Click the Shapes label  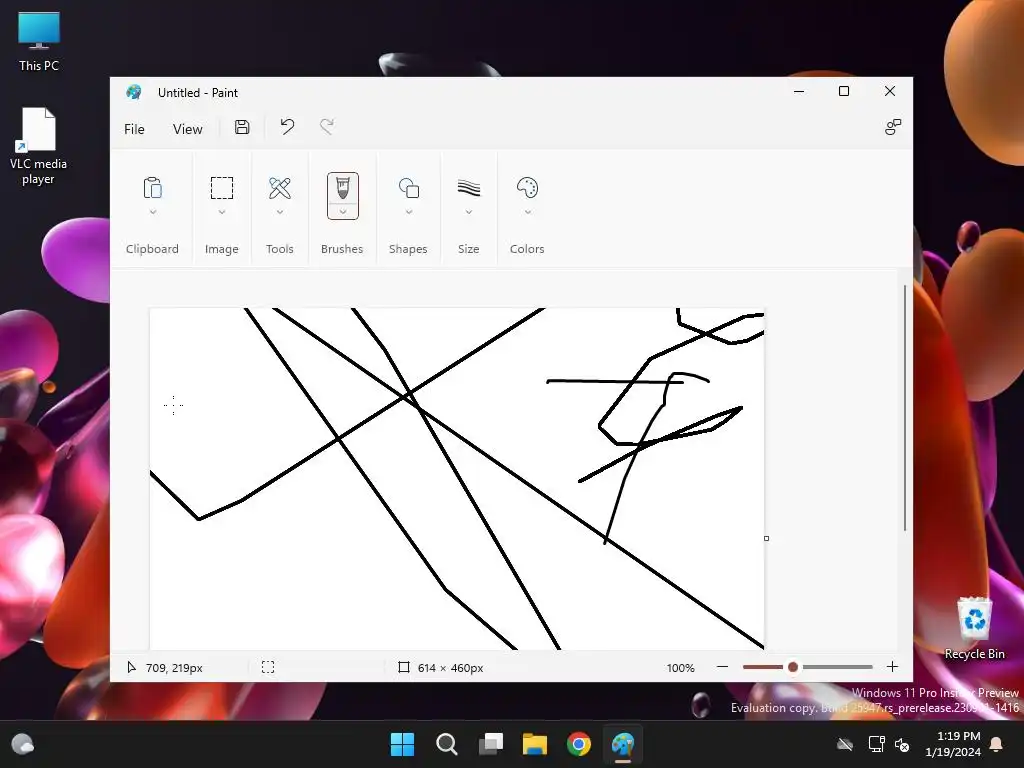(x=408, y=249)
